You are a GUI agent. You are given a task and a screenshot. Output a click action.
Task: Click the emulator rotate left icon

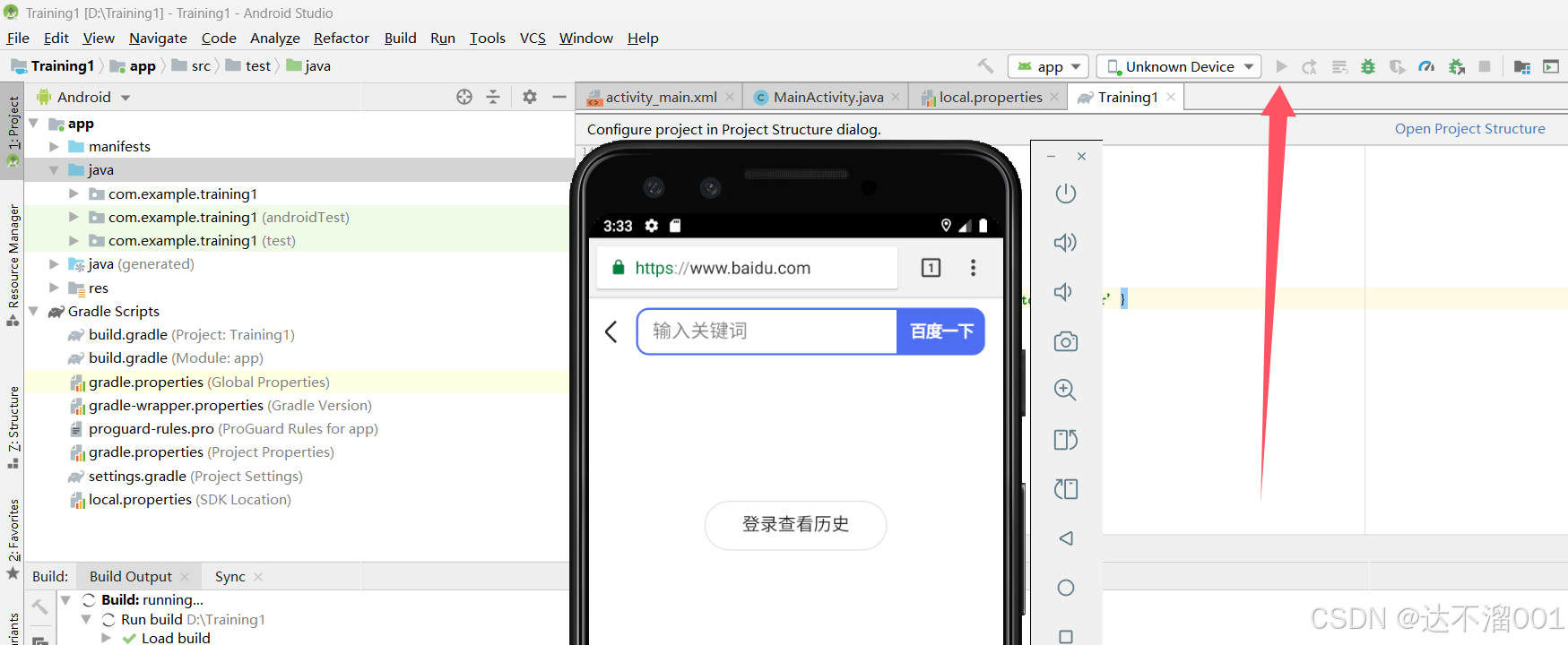pyautogui.click(x=1065, y=440)
